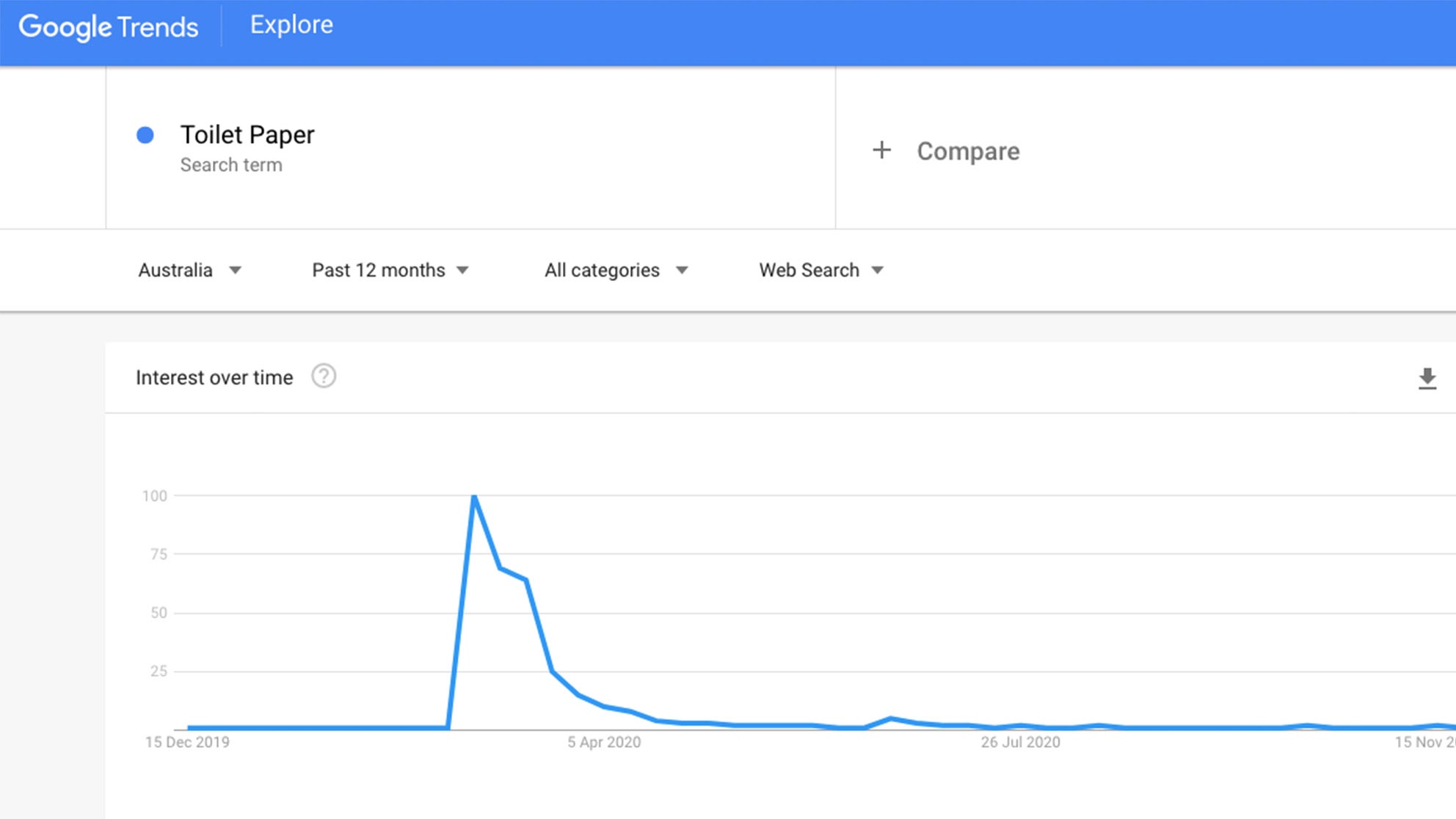Open the All categories dropdown
The image size is (1456, 819).
click(616, 270)
